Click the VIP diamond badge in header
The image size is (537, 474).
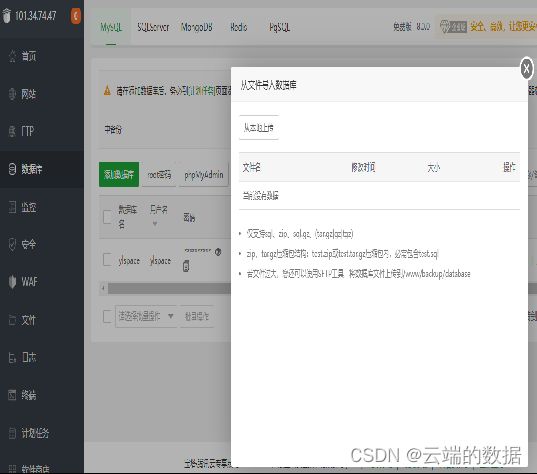point(453,26)
